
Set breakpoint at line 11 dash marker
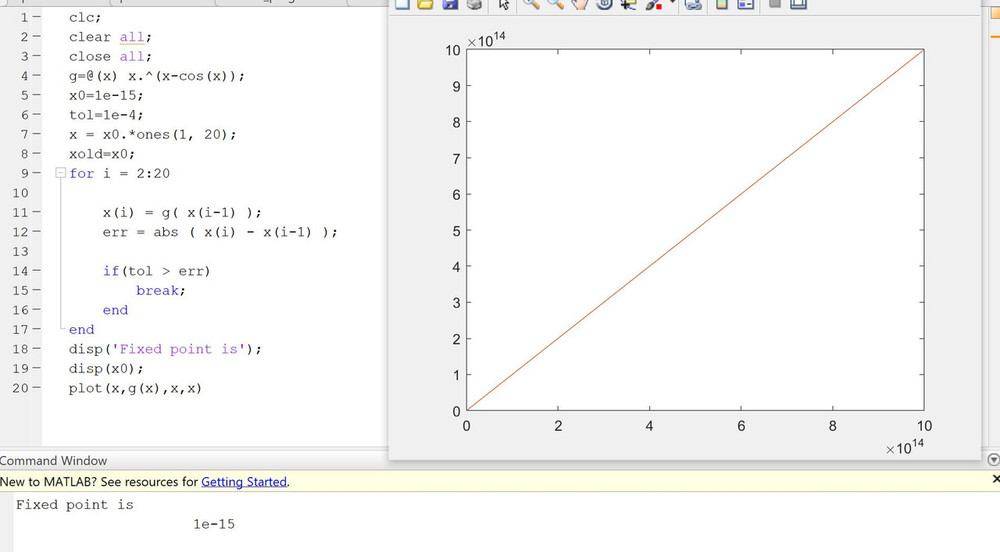tap(36, 213)
